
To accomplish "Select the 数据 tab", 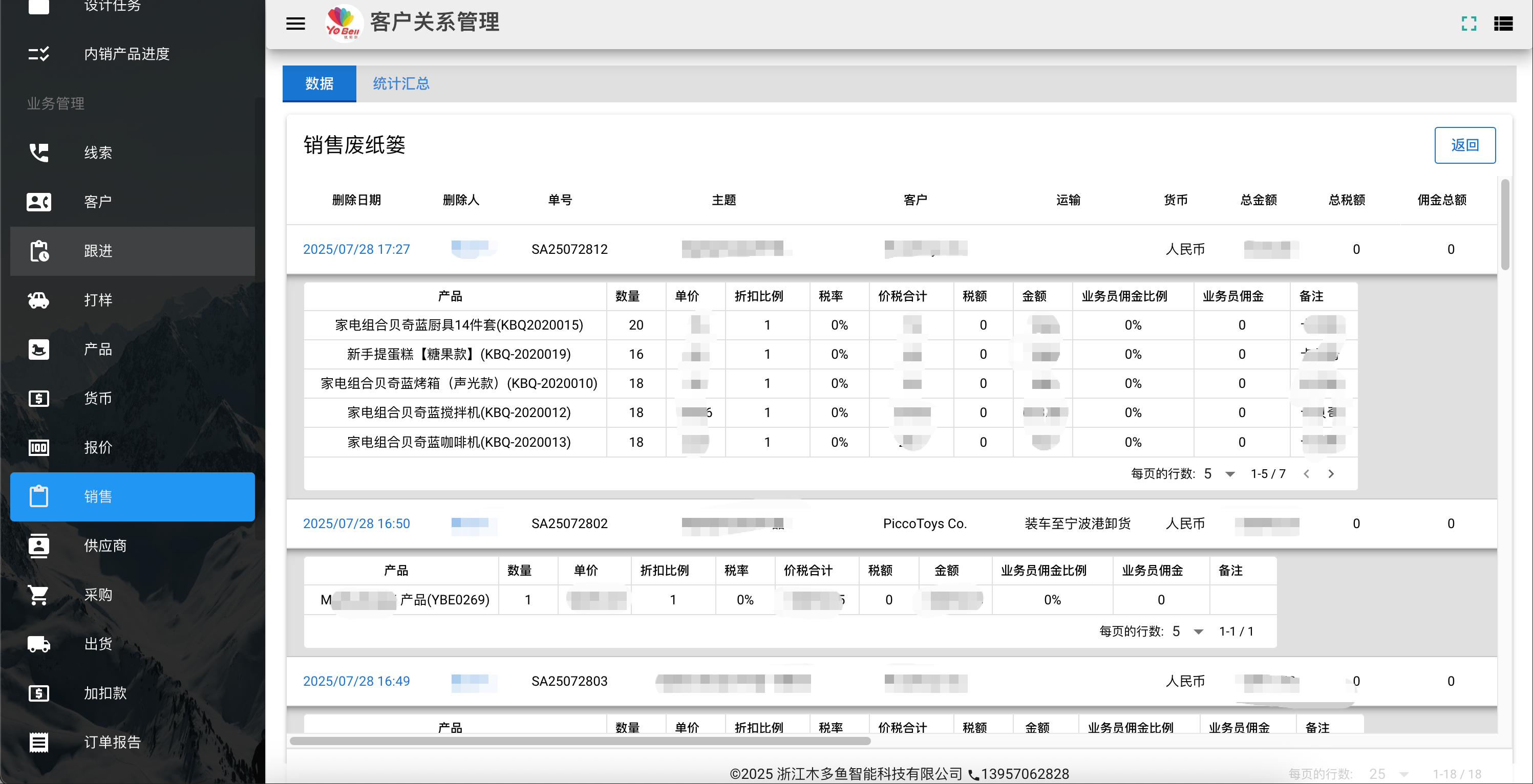I will pos(320,84).
